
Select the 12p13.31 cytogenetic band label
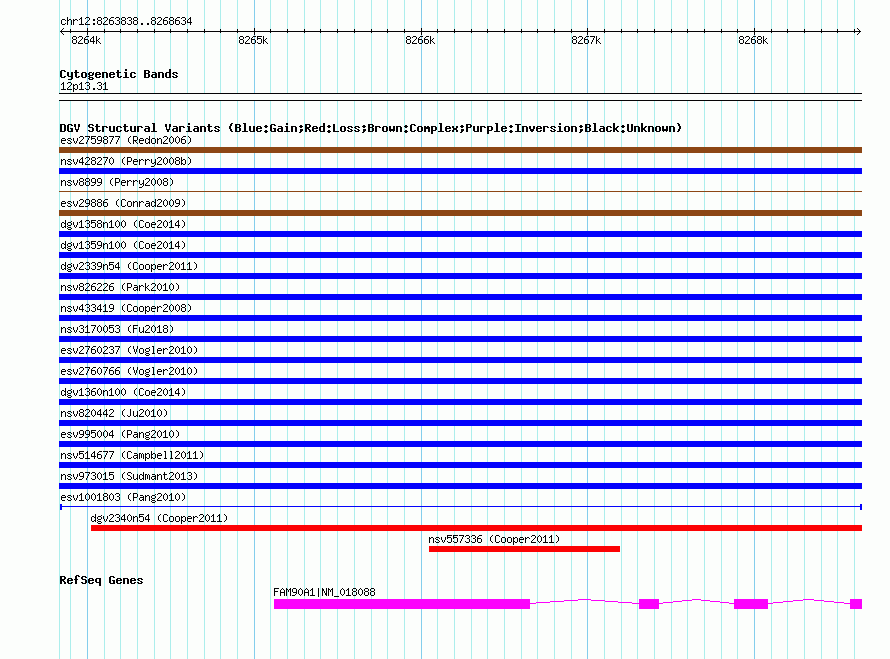coord(84,86)
